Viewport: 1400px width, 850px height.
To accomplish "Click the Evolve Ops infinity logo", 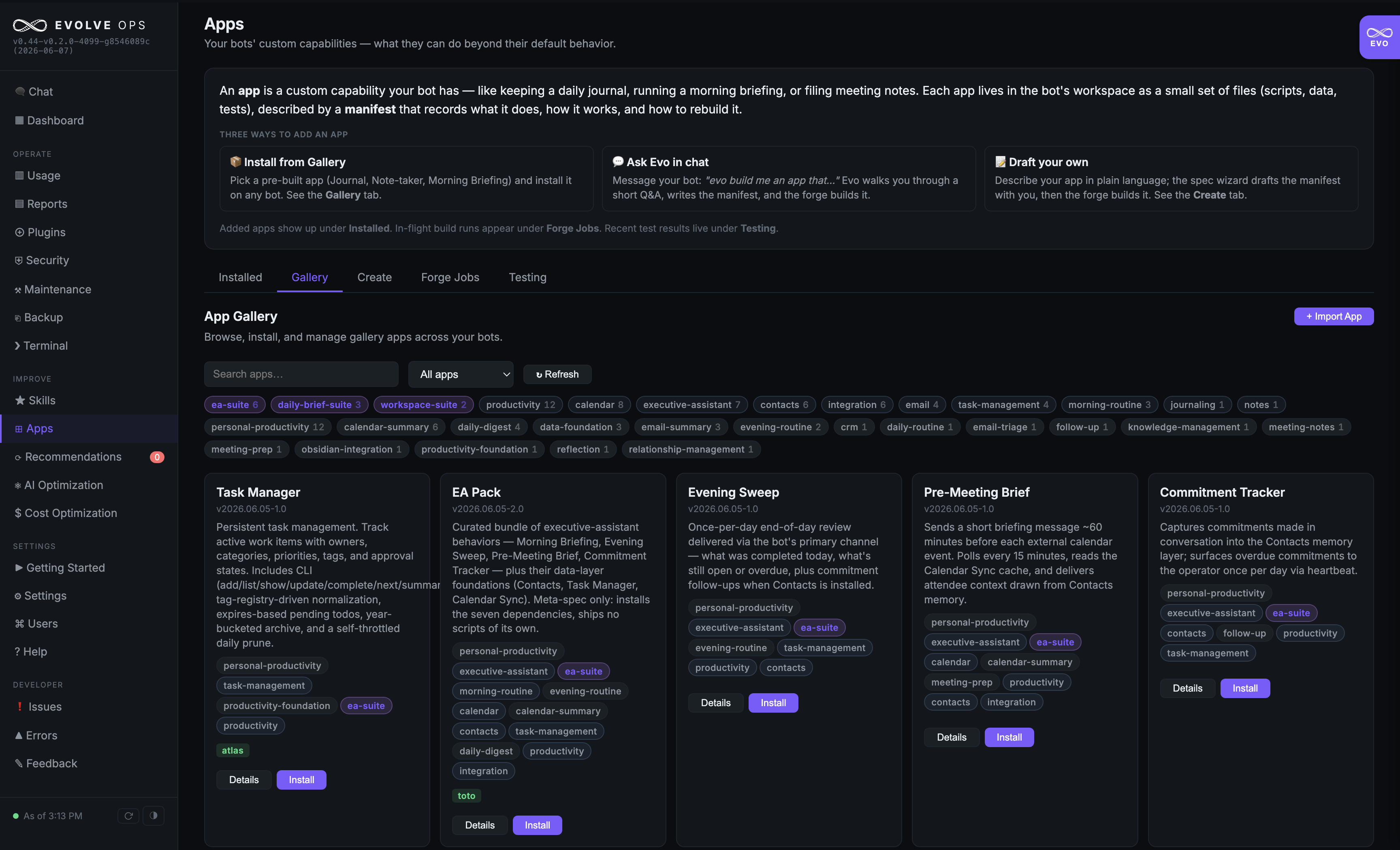I will click(x=30, y=25).
